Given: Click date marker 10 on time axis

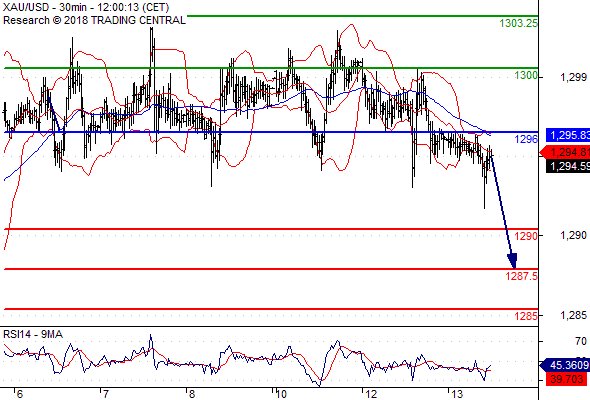Looking at the screenshot, I should [x=281, y=394].
